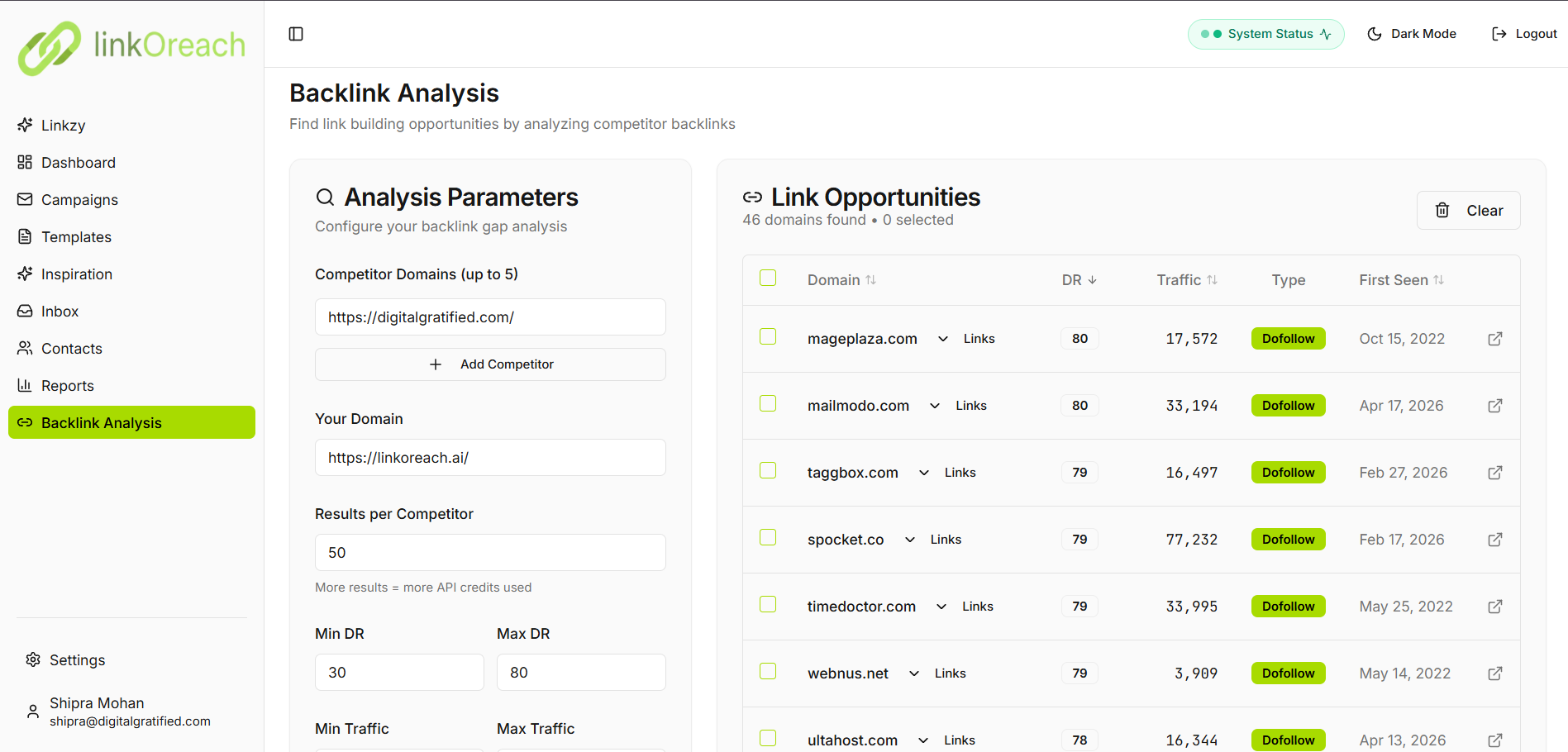Click the System Status indicator
This screenshot has width=1568, height=752.
coord(1265,34)
